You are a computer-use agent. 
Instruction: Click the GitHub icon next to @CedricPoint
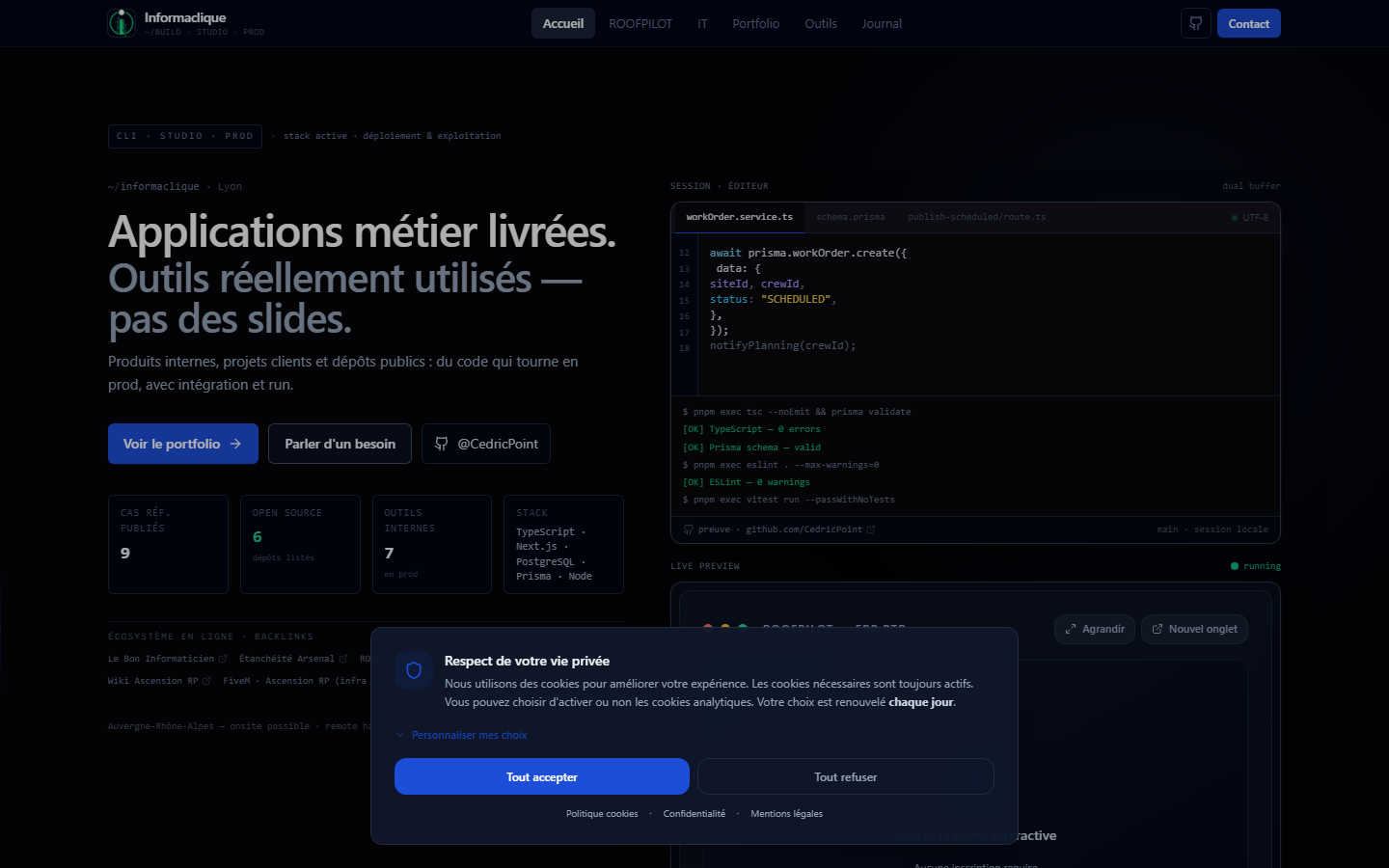pyautogui.click(x=442, y=444)
